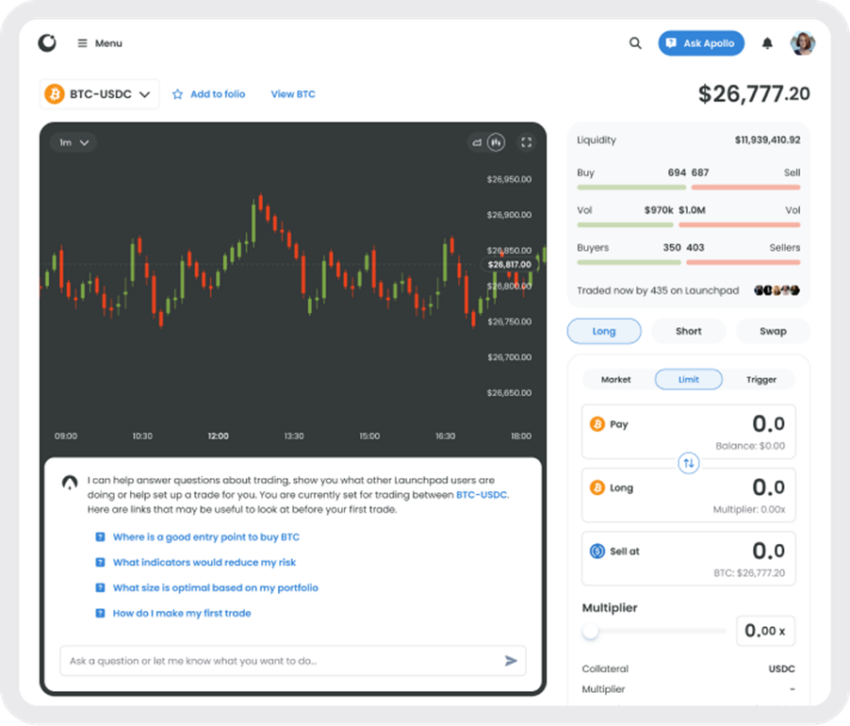The image size is (850, 726).
Task: Click $26,817.00 price marker on chart
Action: pos(510,265)
